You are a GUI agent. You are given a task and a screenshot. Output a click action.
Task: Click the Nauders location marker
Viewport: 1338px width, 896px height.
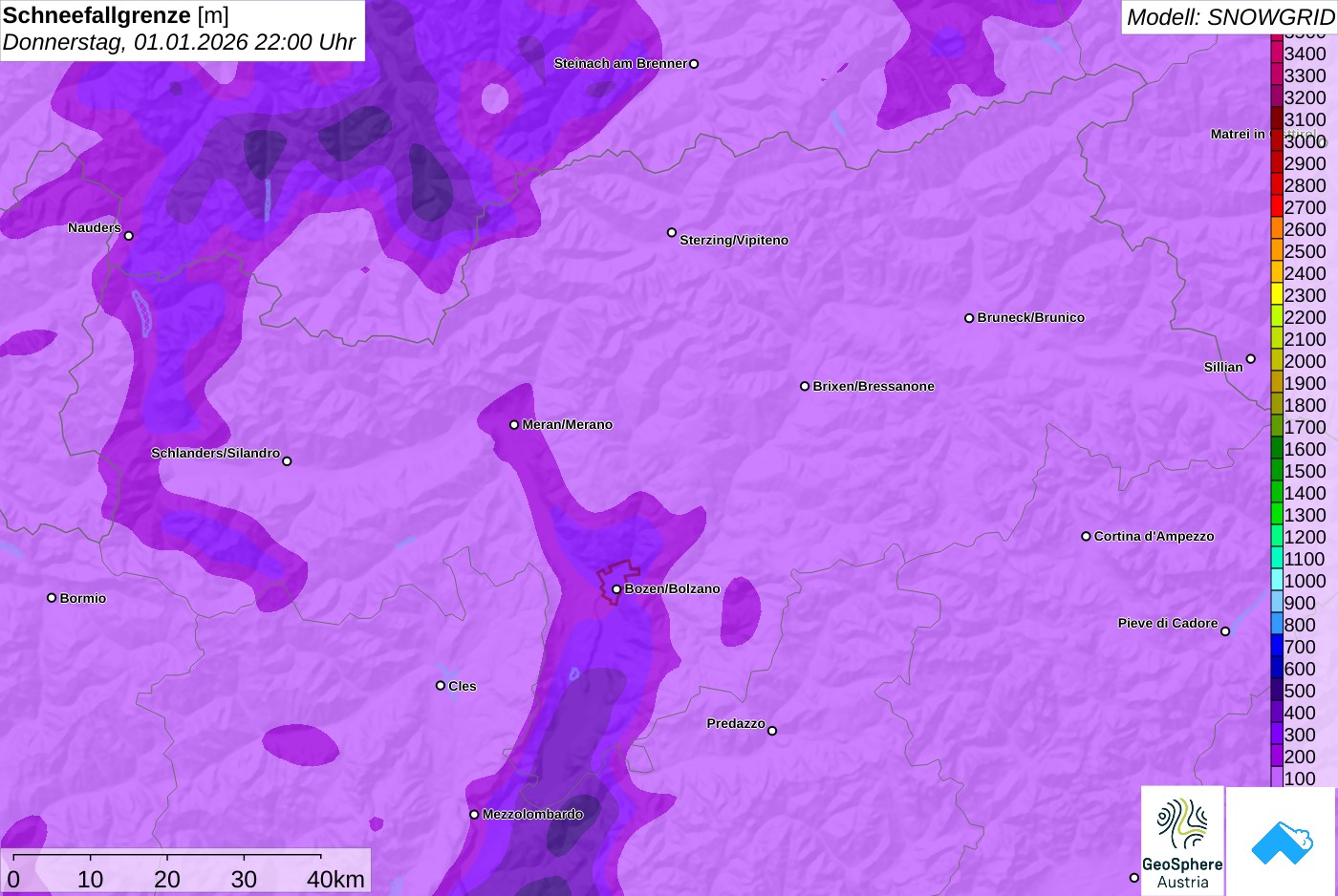coord(129,236)
